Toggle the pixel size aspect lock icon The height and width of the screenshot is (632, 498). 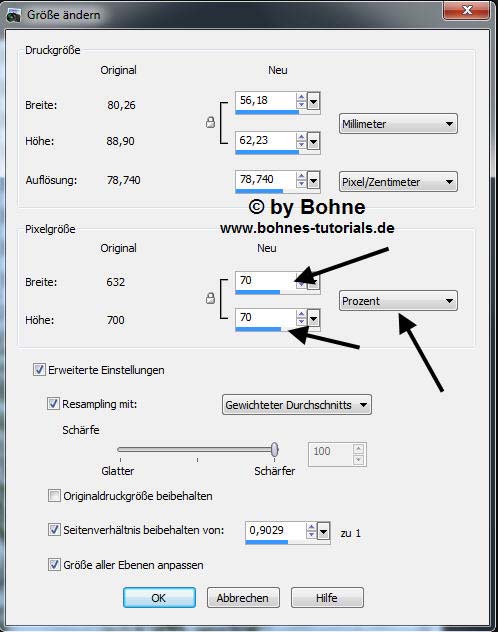[210, 298]
